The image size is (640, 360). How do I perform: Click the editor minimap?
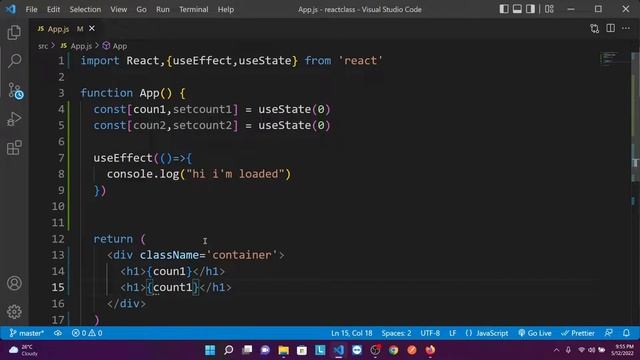click(x=610, y=59)
